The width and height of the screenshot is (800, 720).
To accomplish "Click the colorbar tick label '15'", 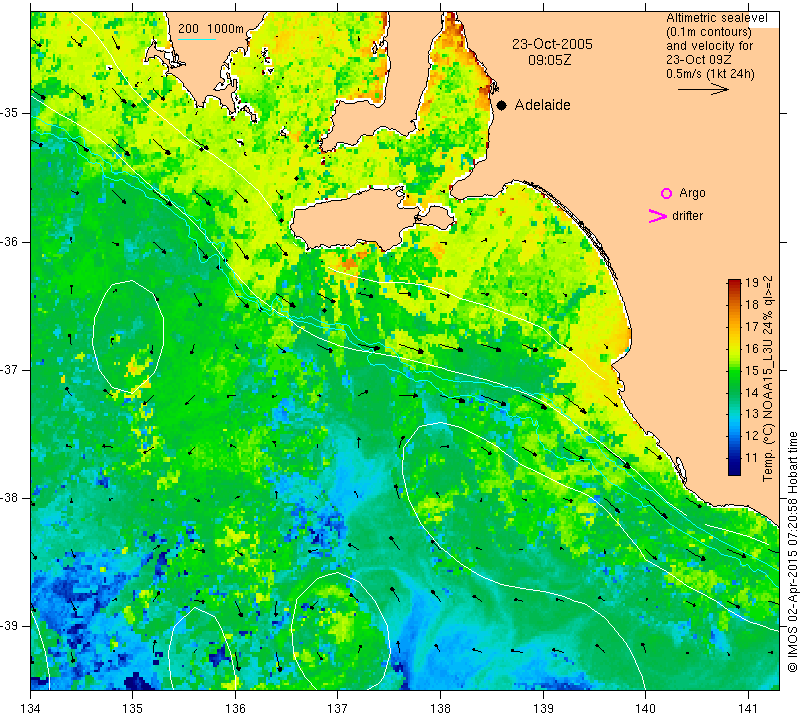I will (752, 370).
